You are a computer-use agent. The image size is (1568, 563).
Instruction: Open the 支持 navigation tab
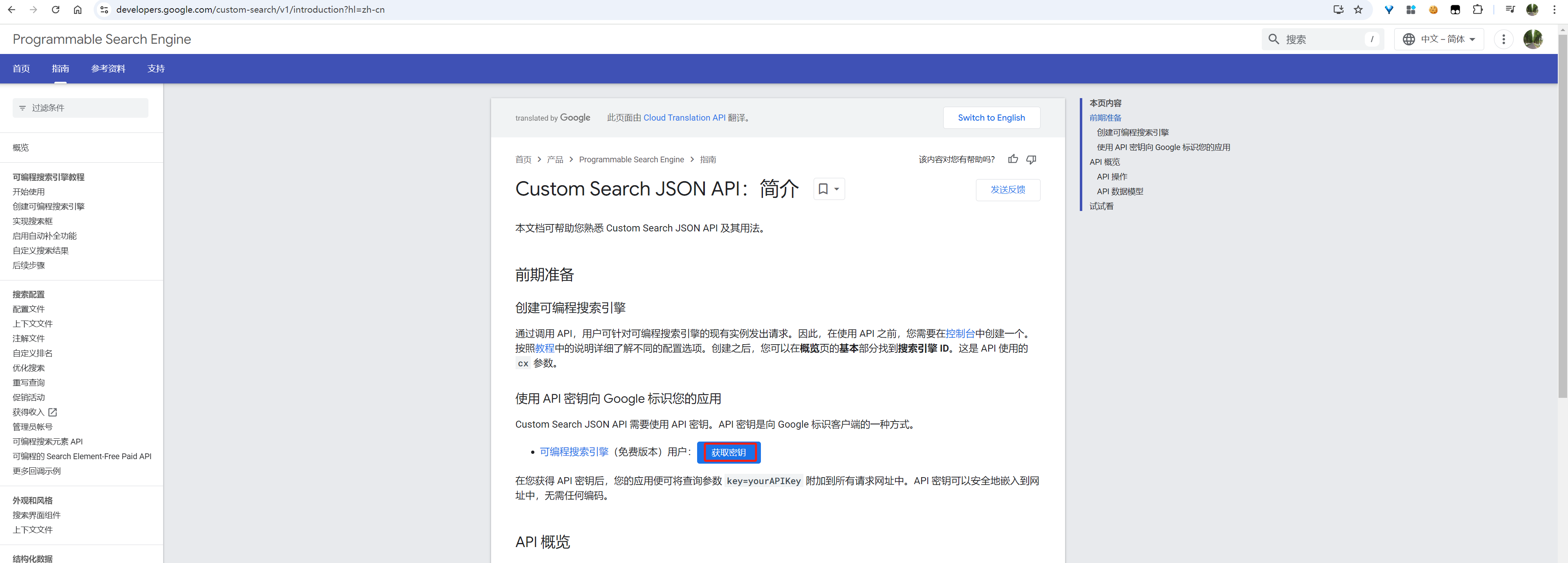coord(156,69)
